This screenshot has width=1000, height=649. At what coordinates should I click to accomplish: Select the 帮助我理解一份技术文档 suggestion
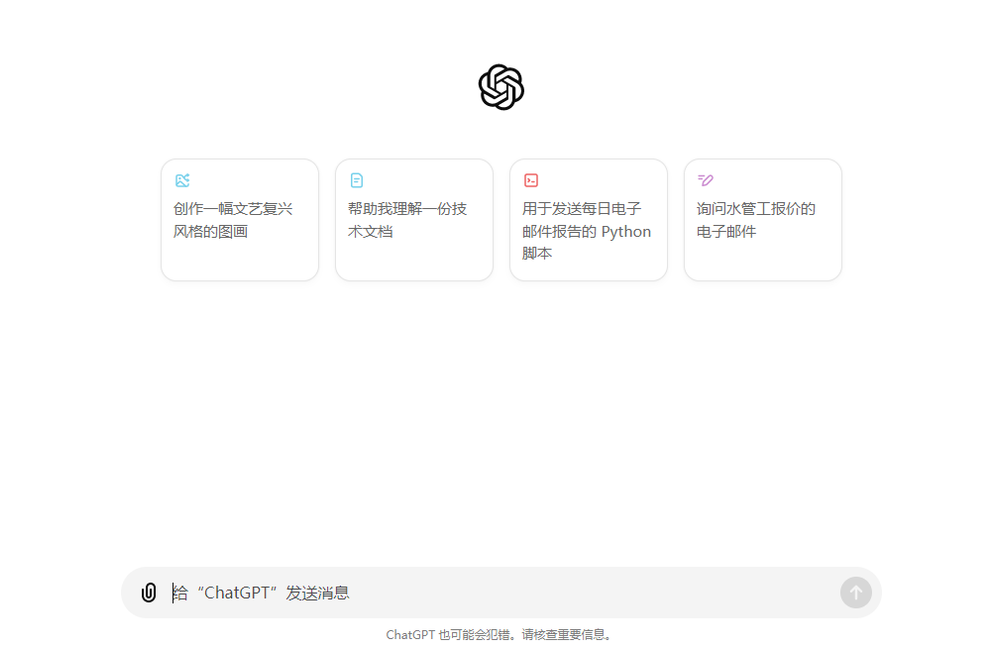[414, 220]
